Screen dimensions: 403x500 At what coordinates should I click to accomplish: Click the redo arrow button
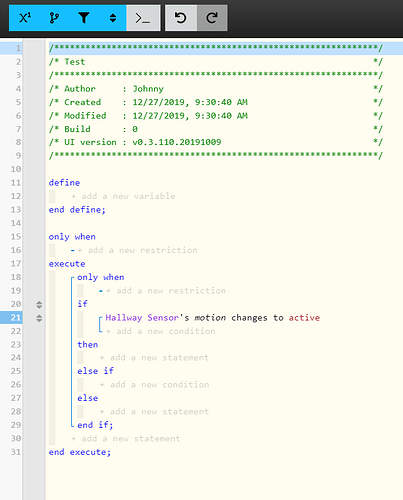coord(212,18)
